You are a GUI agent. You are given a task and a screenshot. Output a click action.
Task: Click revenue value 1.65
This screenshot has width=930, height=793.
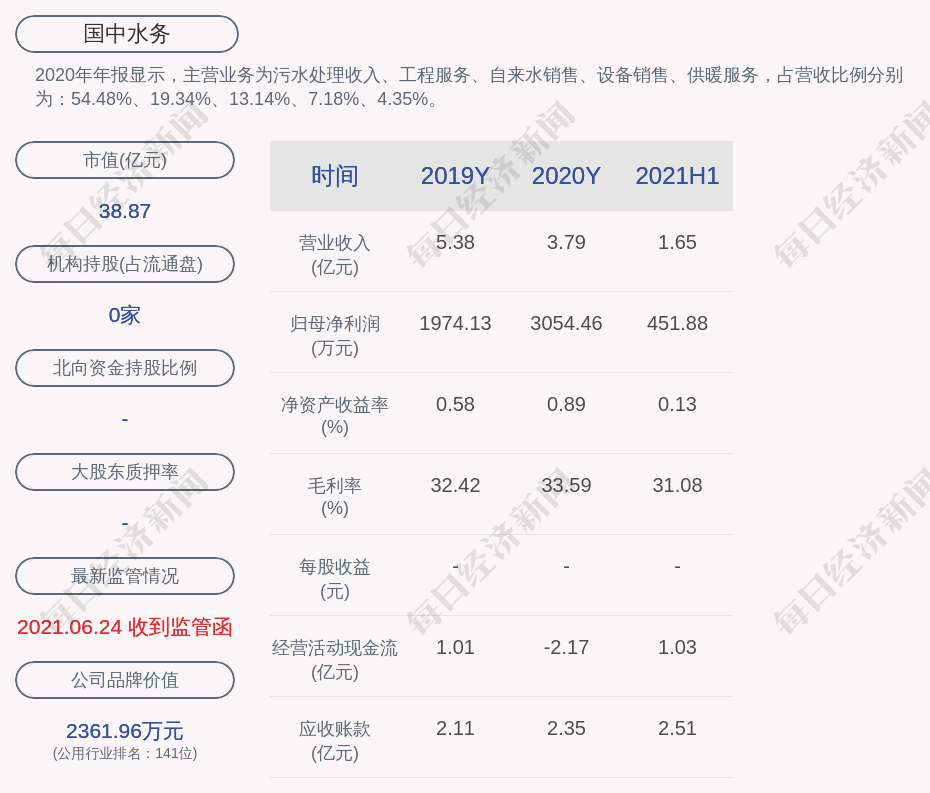click(677, 243)
